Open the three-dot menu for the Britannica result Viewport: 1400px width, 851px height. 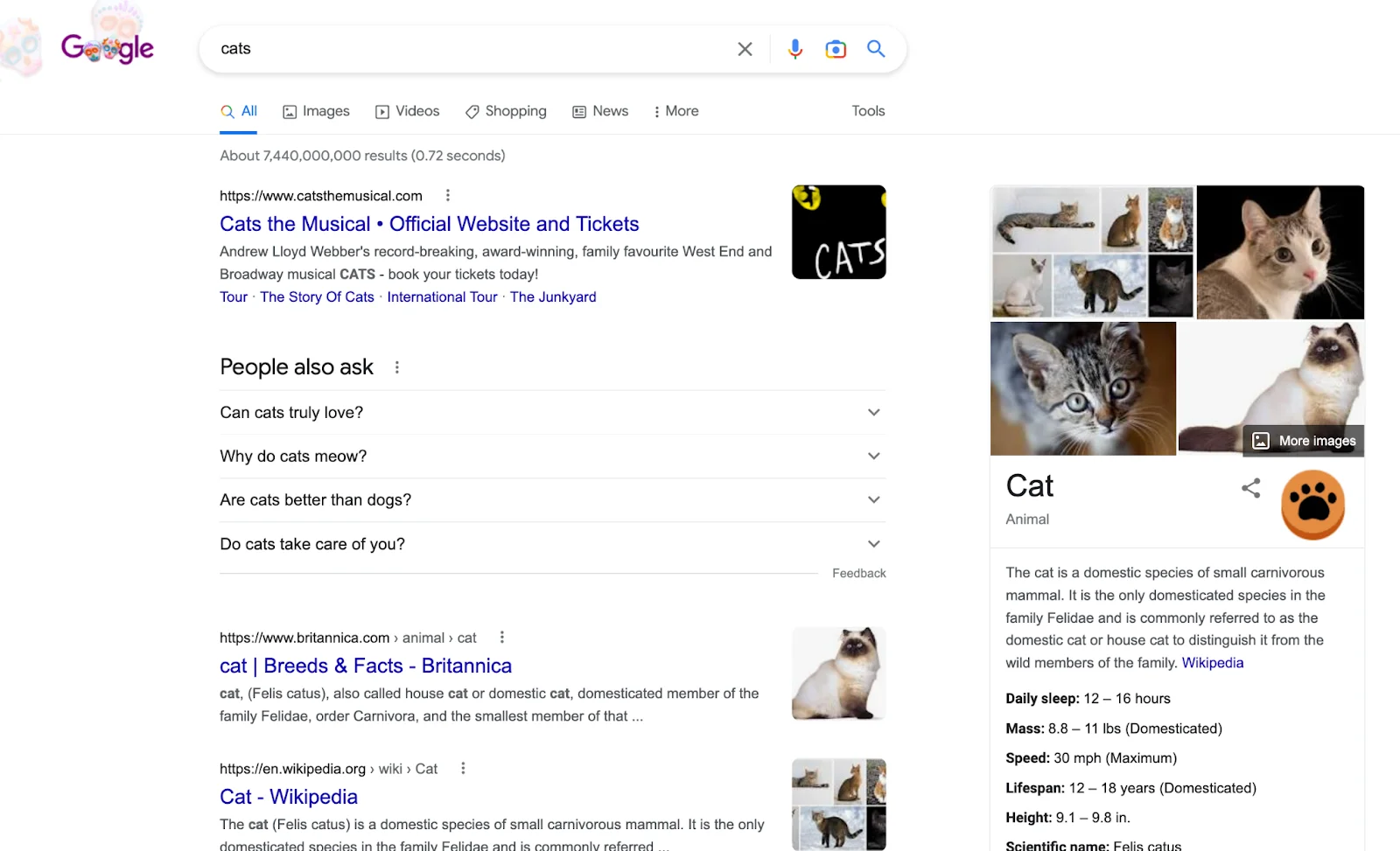(x=501, y=638)
